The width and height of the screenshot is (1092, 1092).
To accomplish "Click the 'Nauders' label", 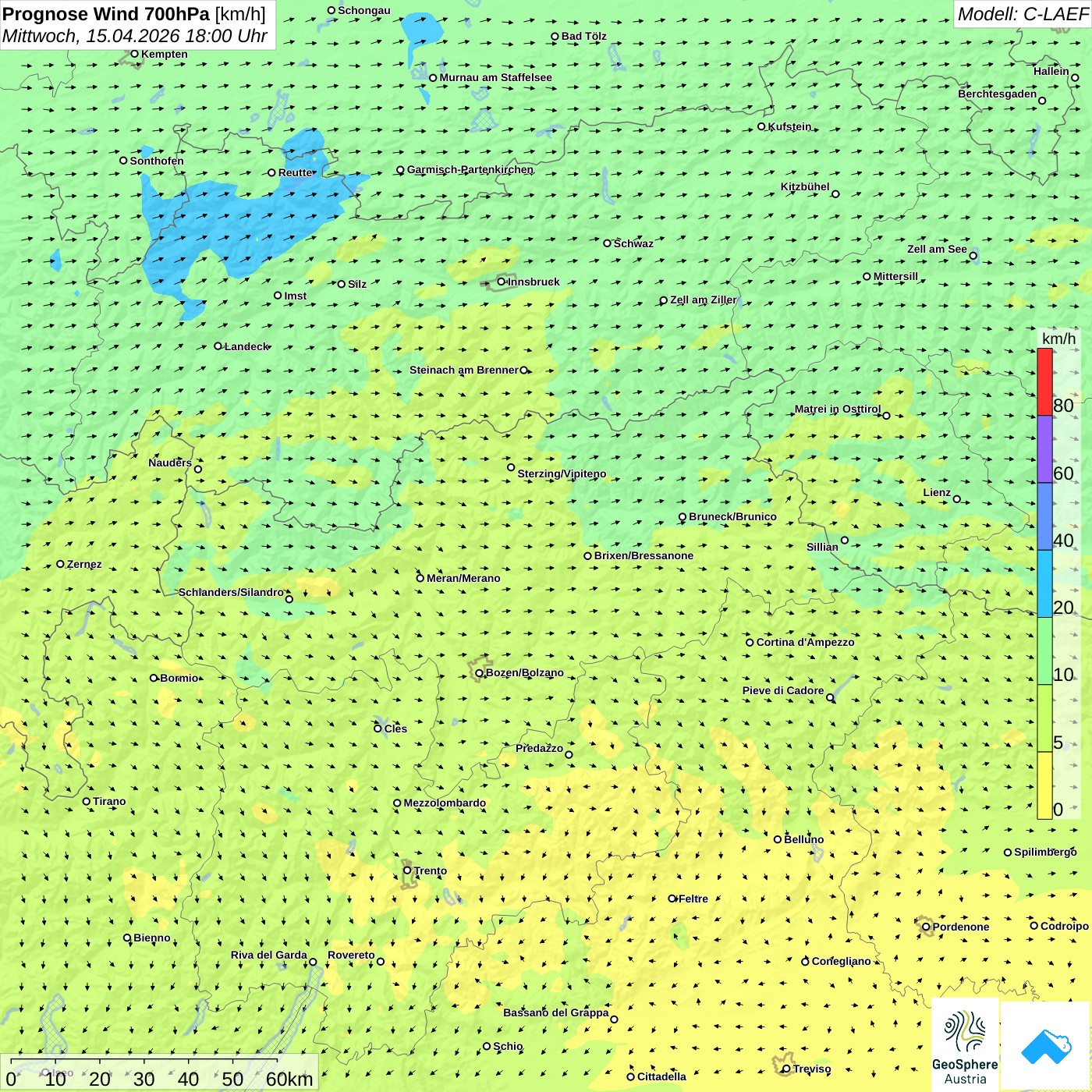I will 170,463.
